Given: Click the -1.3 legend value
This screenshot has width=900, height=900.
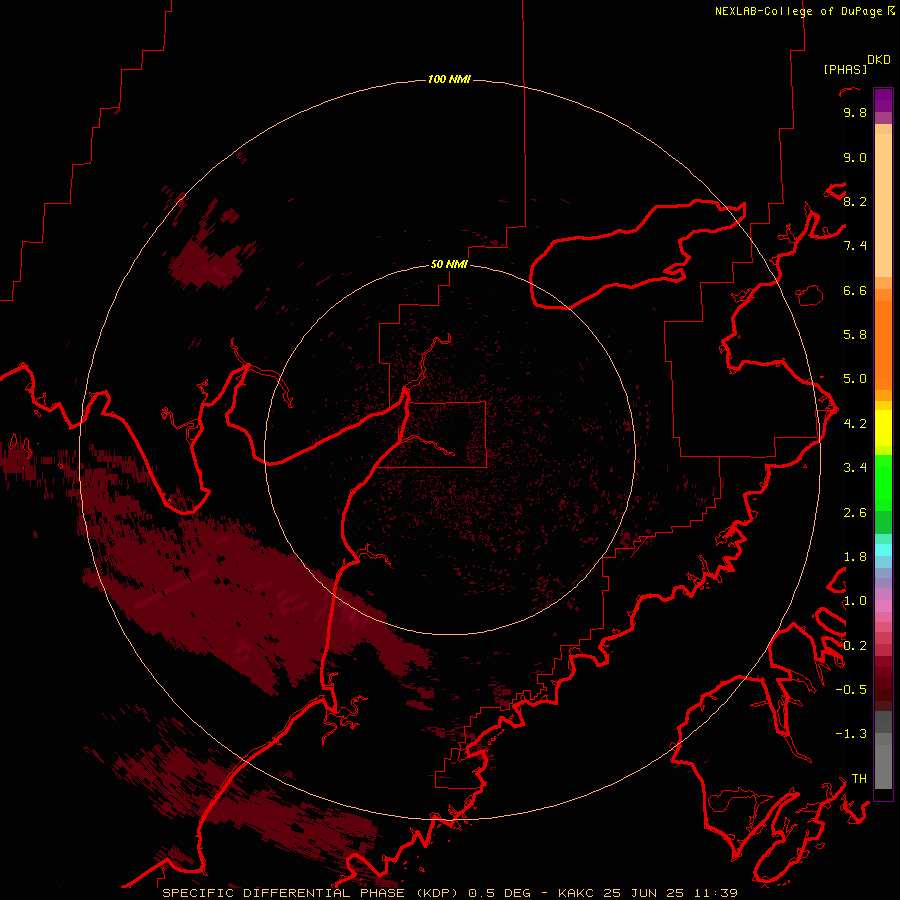Looking at the screenshot, I should click(x=851, y=734).
